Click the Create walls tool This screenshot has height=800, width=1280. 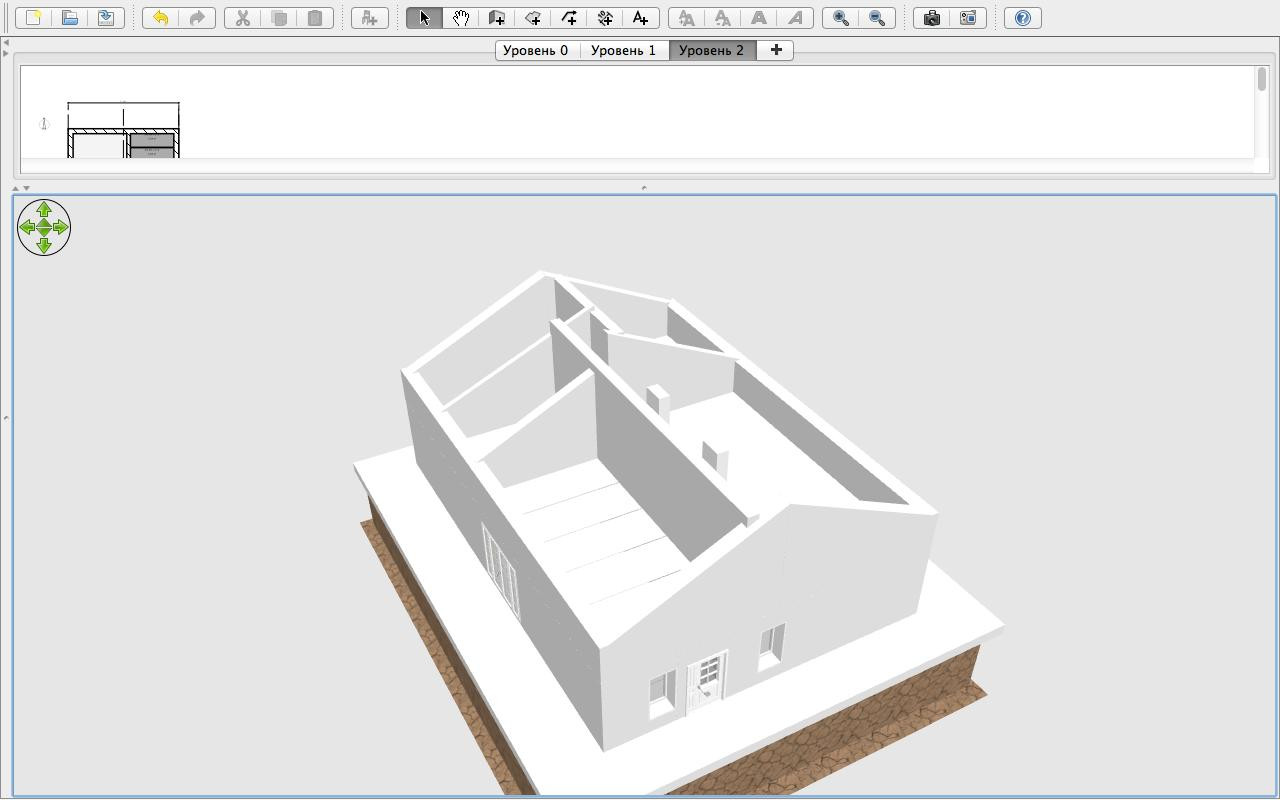point(496,18)
